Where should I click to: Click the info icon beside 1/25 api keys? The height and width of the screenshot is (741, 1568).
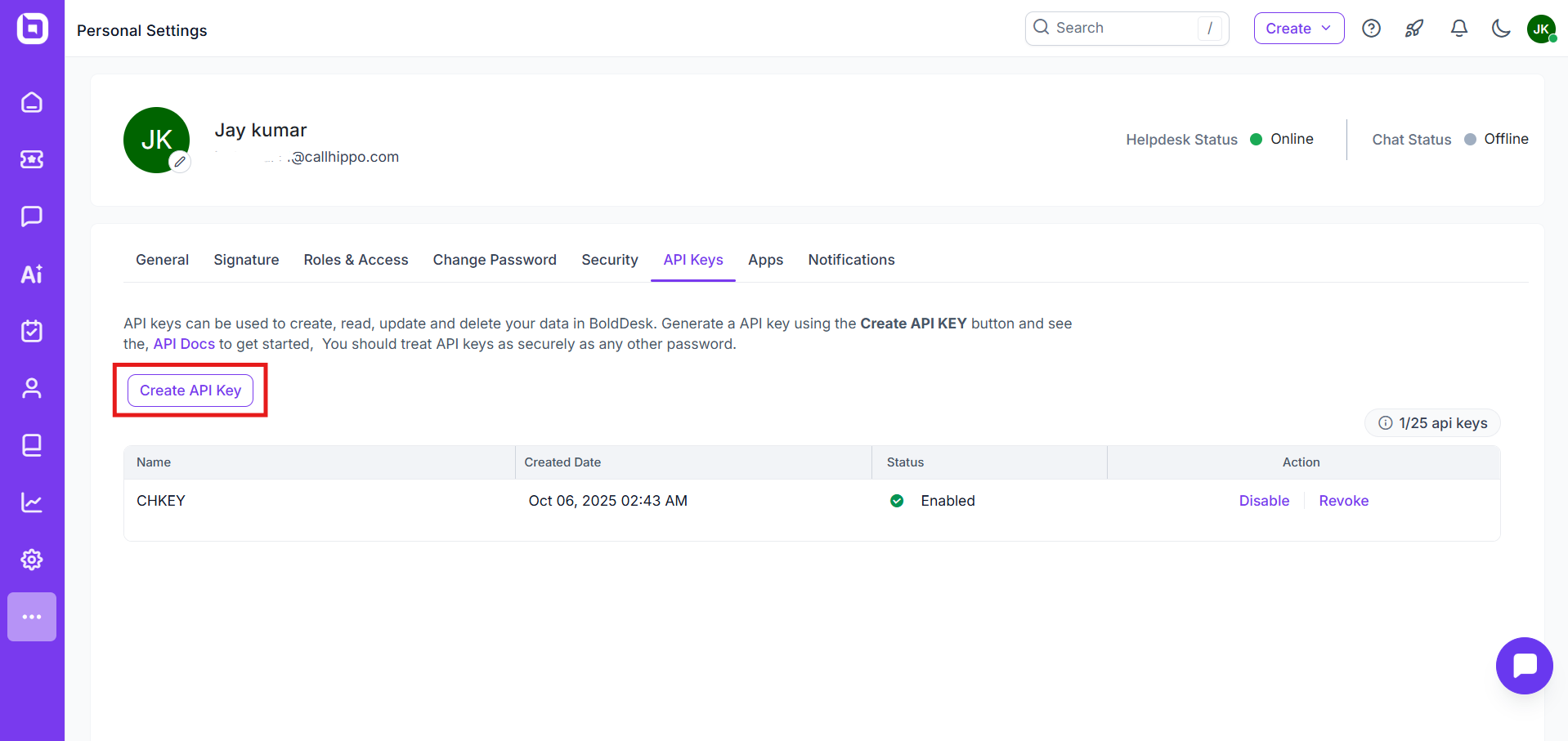pos(1386,423)
